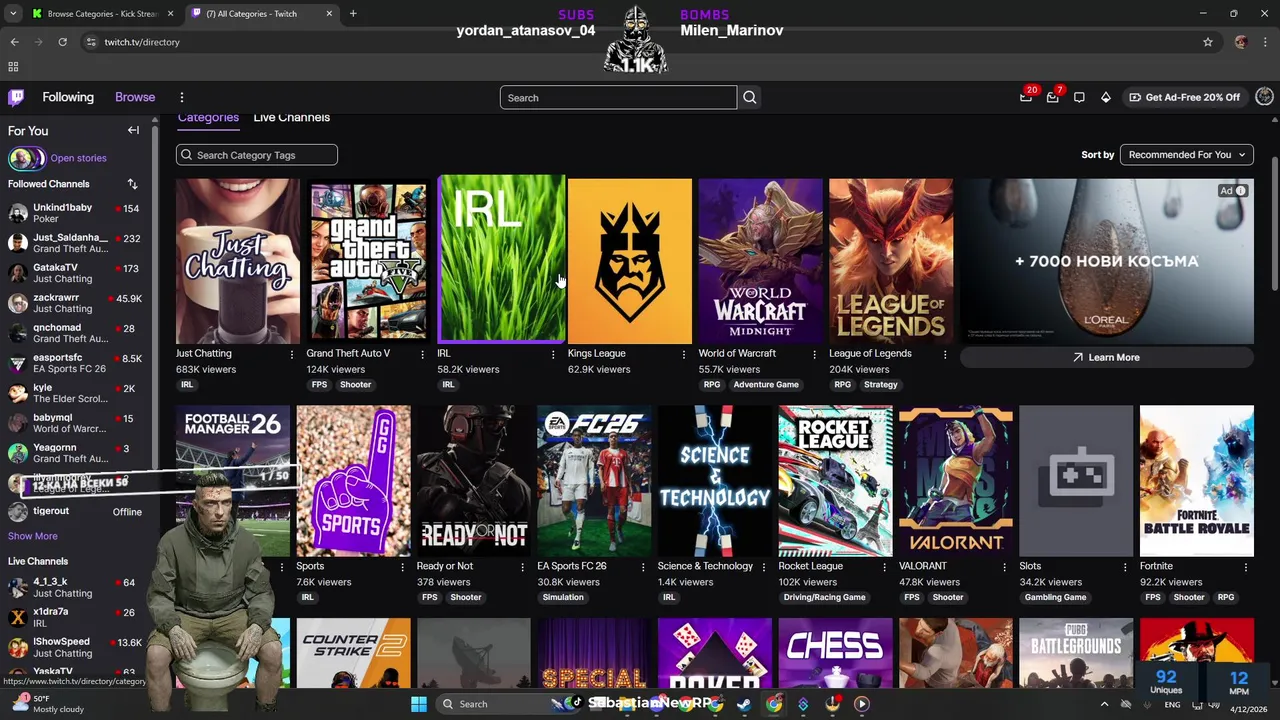Open the Sort by Recommended For You dropdown

point(1187,155)
